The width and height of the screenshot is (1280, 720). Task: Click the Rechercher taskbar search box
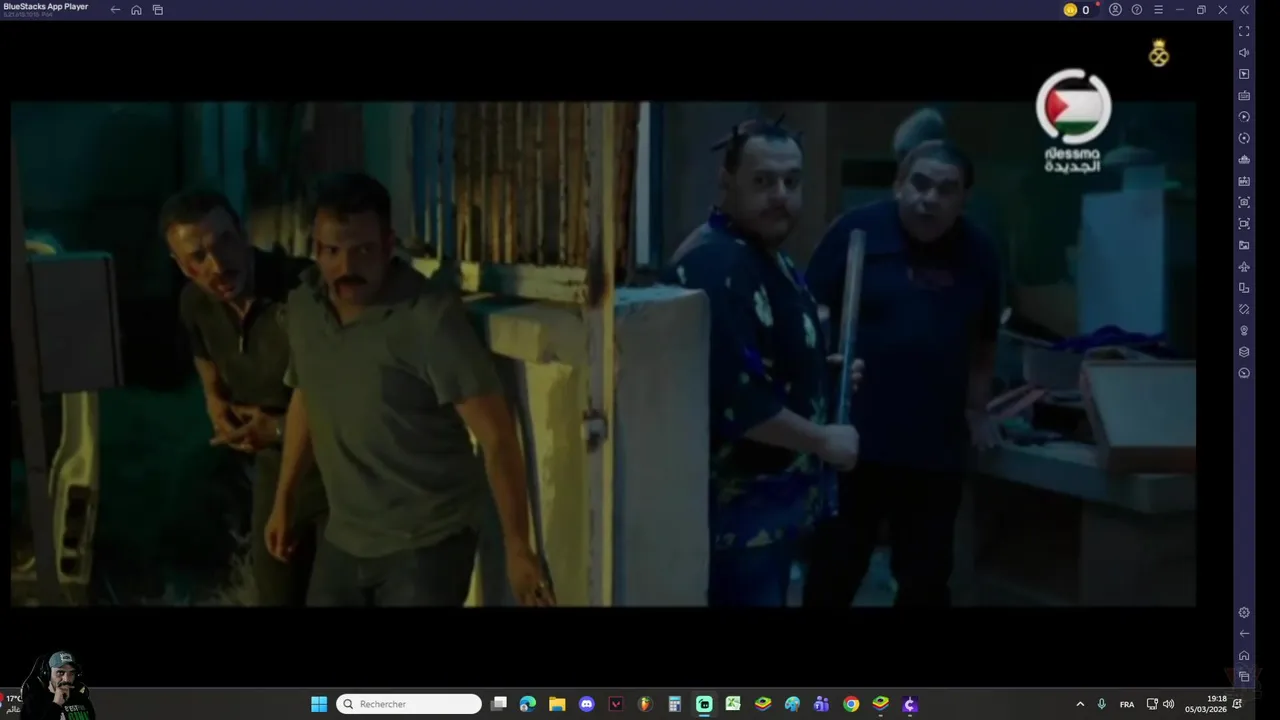409,704
